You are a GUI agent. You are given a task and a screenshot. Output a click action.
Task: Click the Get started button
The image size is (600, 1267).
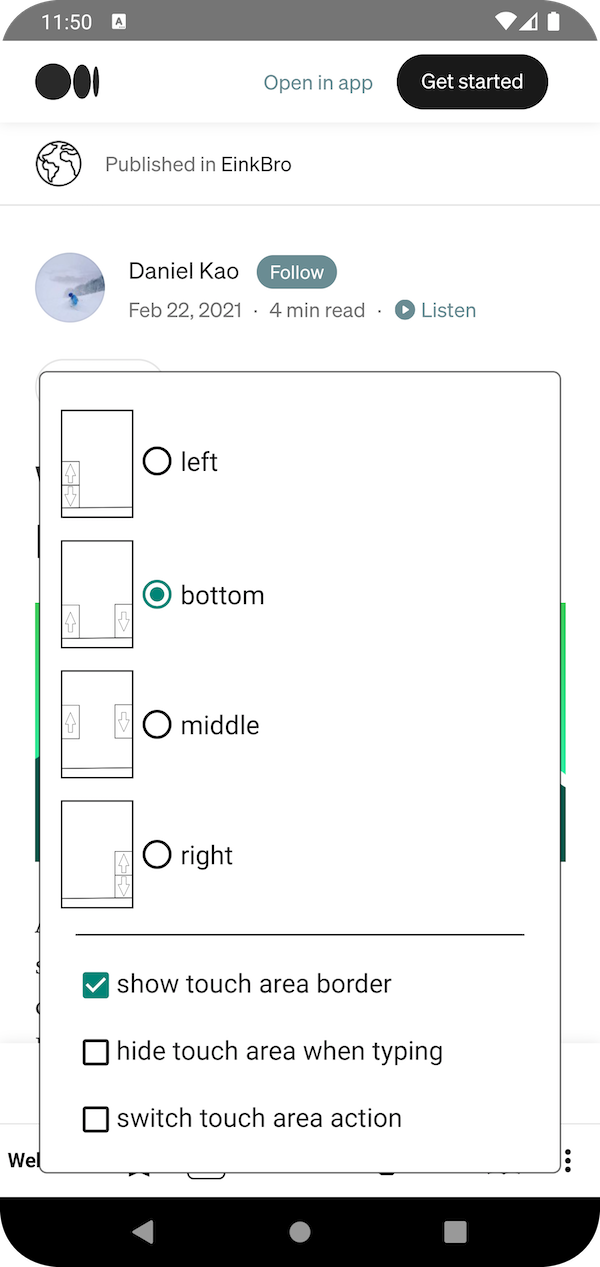[472, 82]
